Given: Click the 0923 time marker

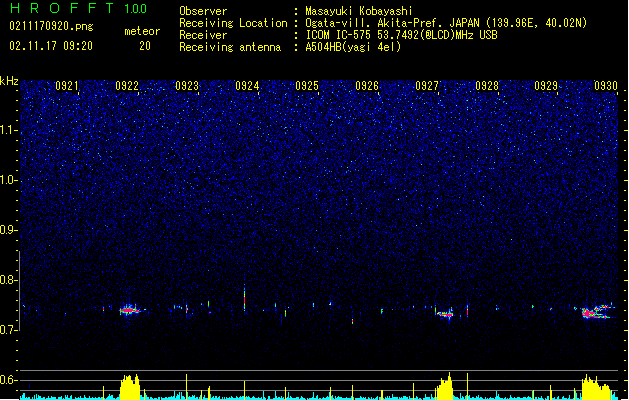Looking at the screenshot, I should (x=187, y=86).
